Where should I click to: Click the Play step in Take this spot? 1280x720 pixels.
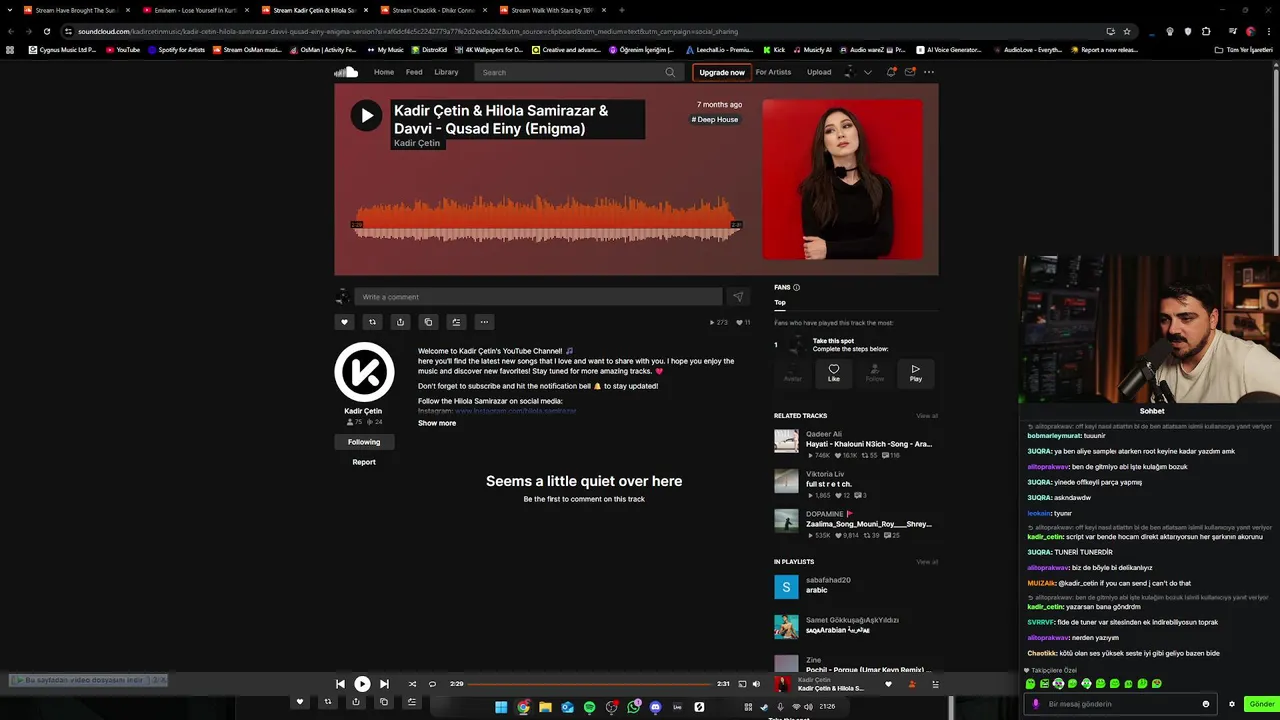(915, 372)
